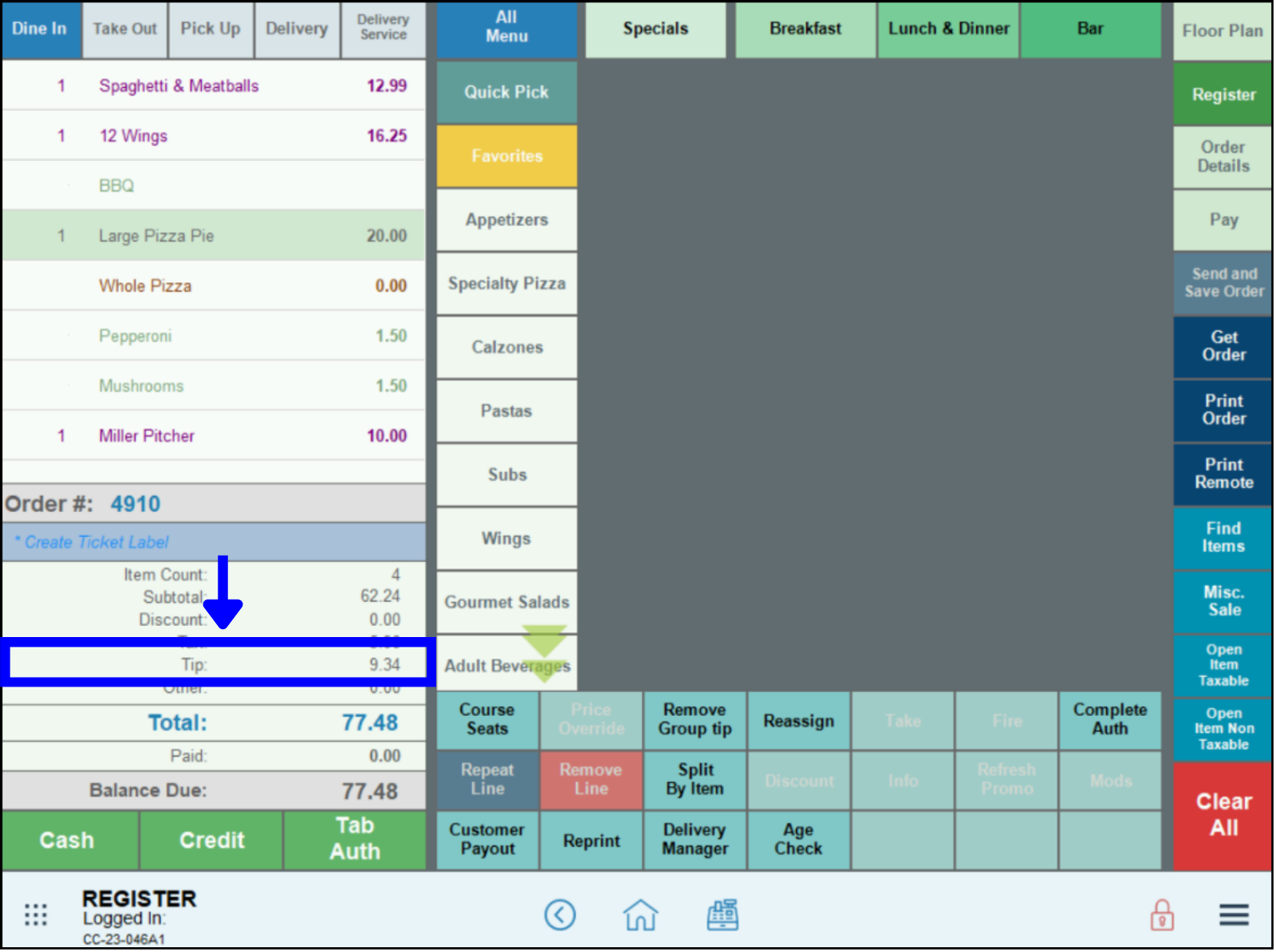Click the Customer Payout button
1276x952 pixels.
pos(487,840)
